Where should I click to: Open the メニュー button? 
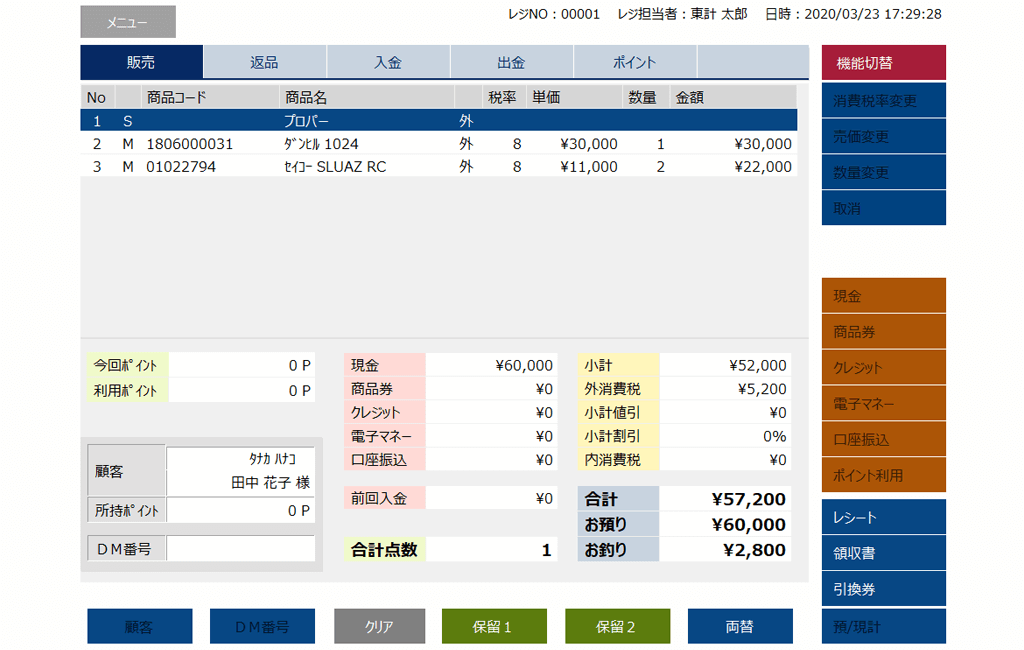coord(128,22)
